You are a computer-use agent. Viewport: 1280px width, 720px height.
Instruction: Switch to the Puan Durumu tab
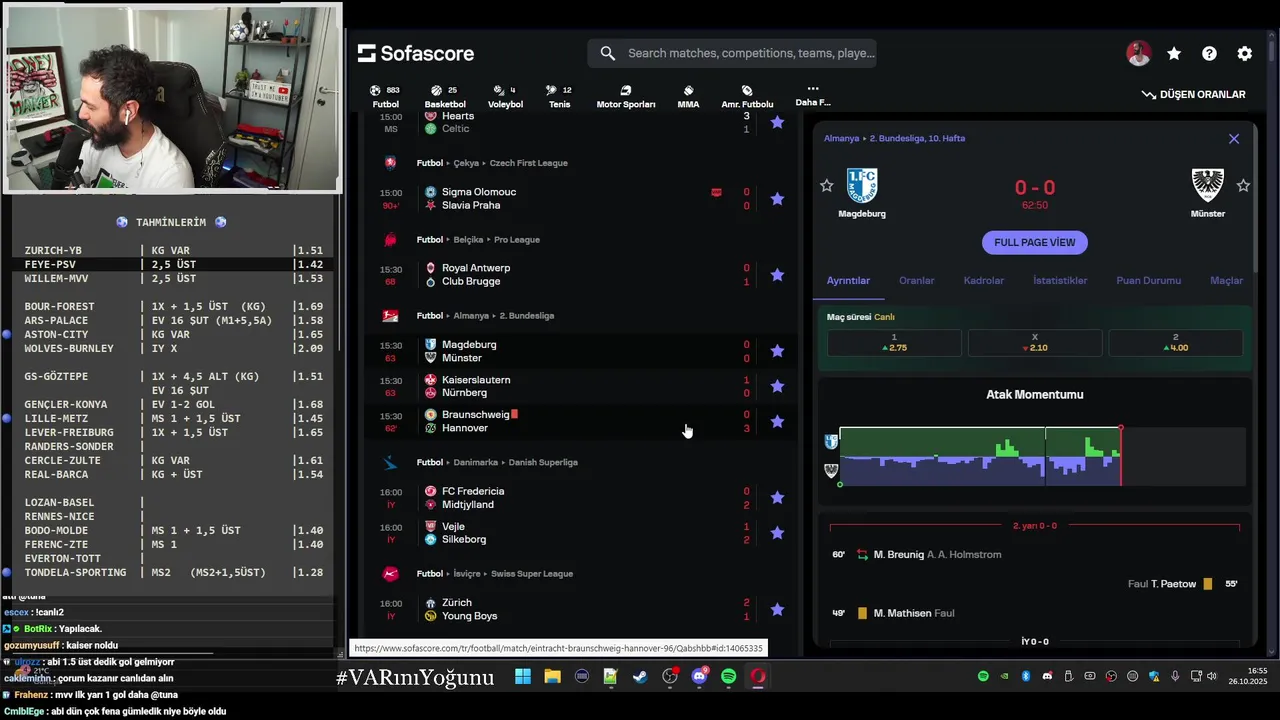[x=1148, y=281]
